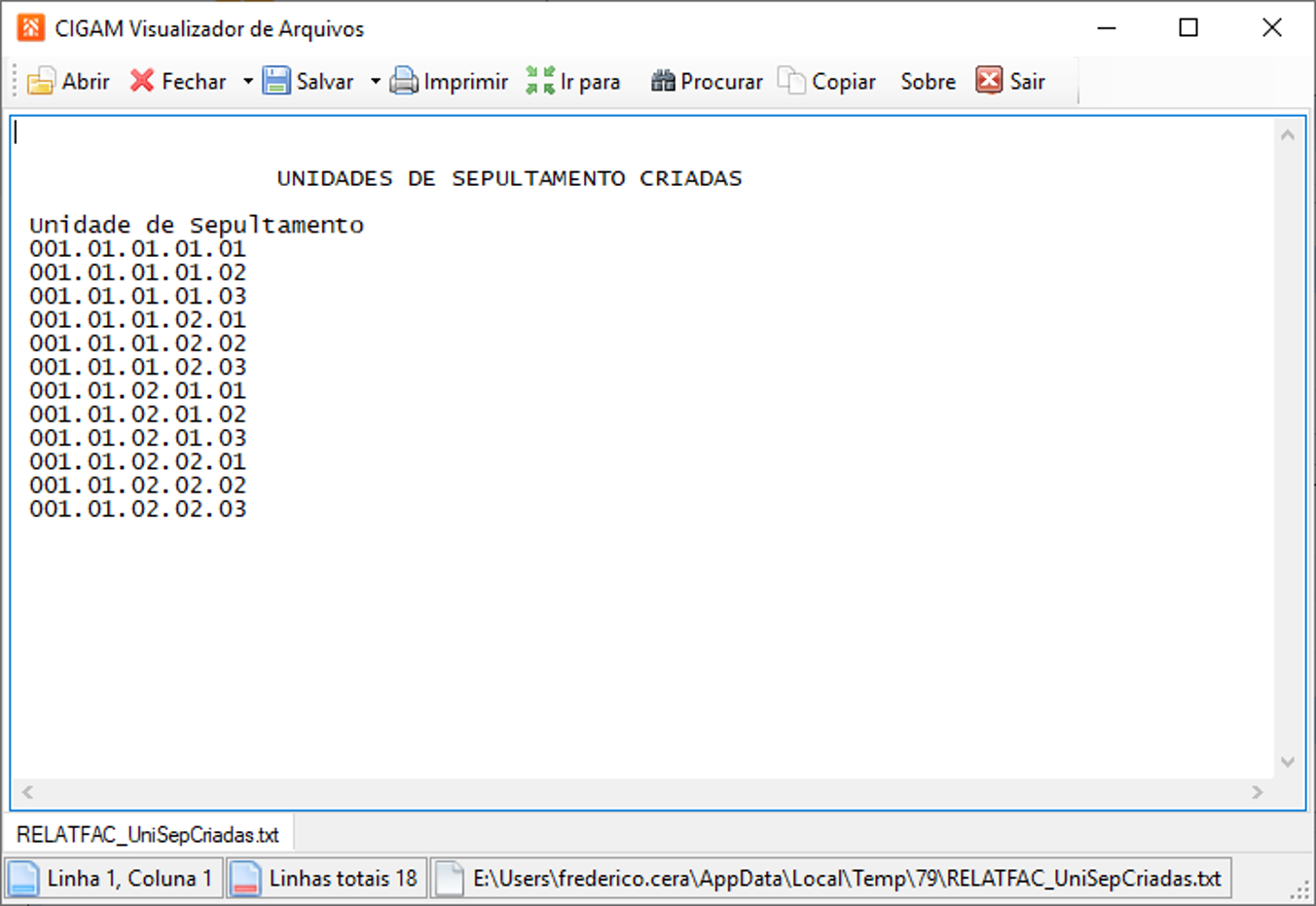Click the line 001.01.01.02.02
The width and height of the screenshot is (1316, 906).
click(x=138, y=344)
